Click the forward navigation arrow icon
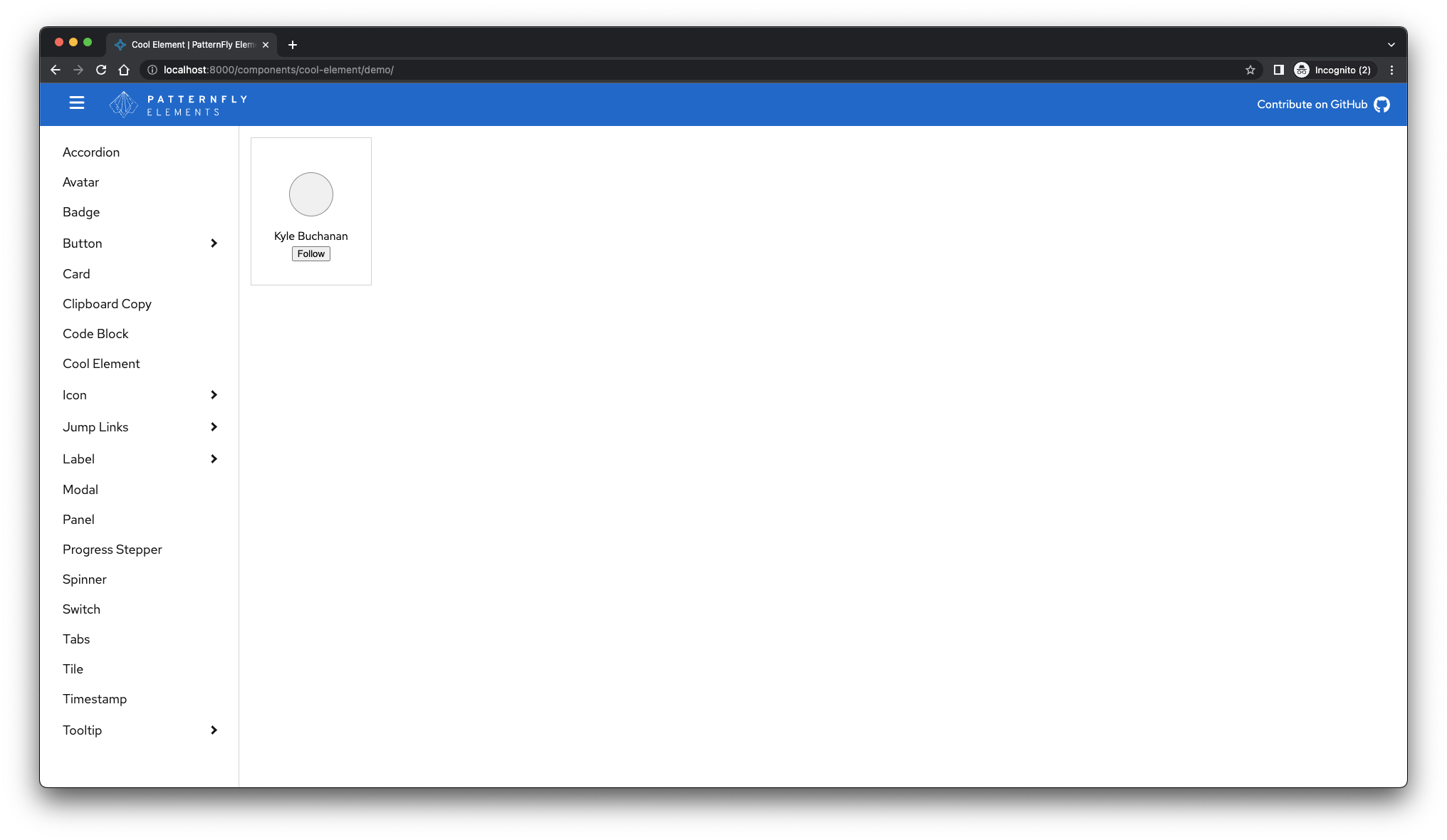This screenshot has width=1447, height=840. [x=79, y=69]
